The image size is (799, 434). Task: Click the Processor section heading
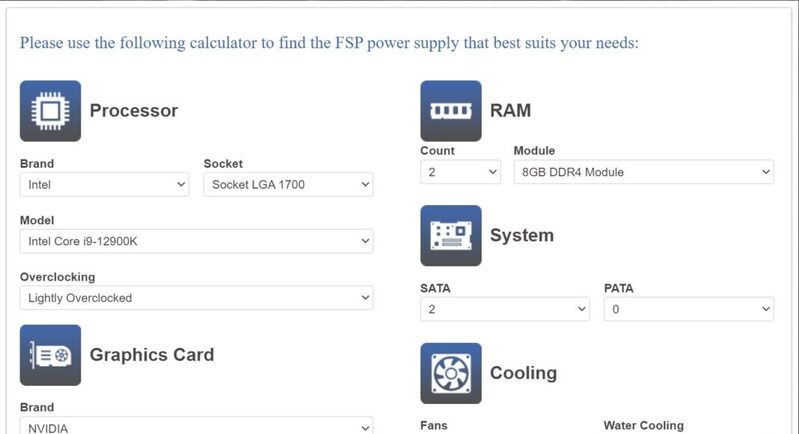[x=134, y=111]
